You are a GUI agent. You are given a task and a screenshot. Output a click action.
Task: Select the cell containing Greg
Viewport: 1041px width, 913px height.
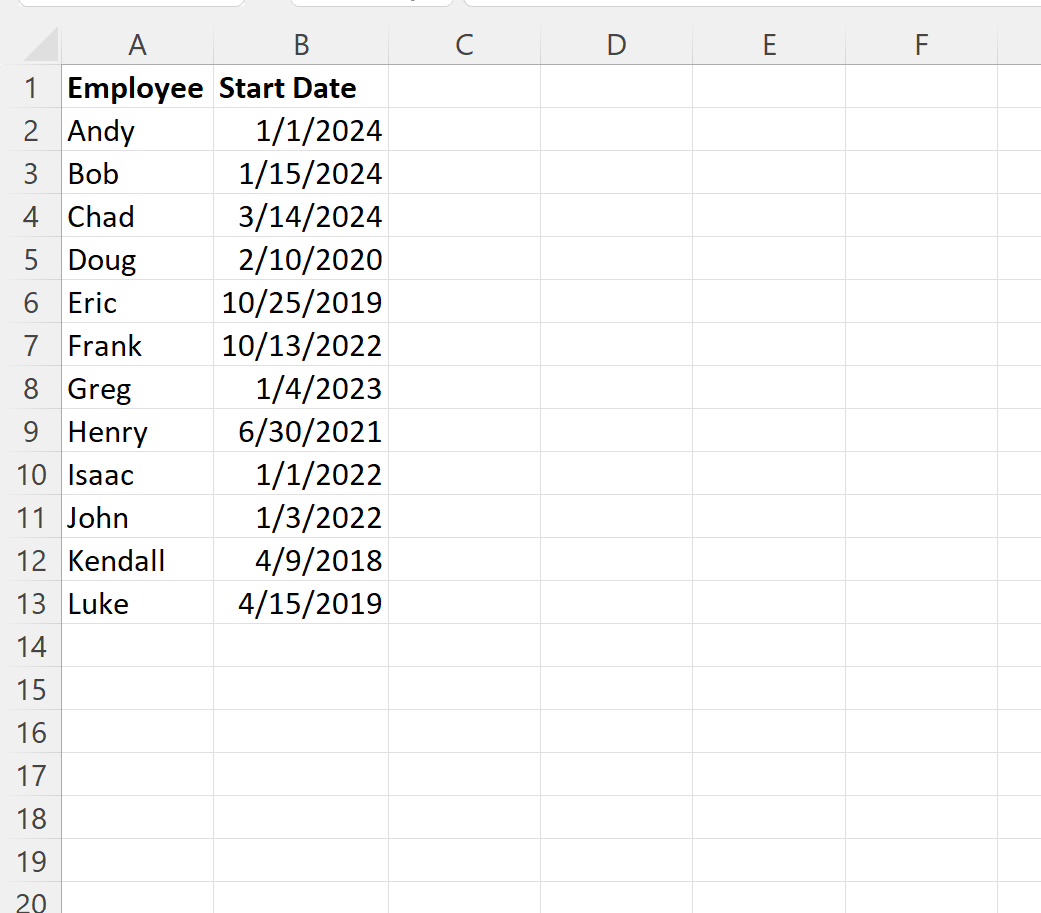point(137,388)
